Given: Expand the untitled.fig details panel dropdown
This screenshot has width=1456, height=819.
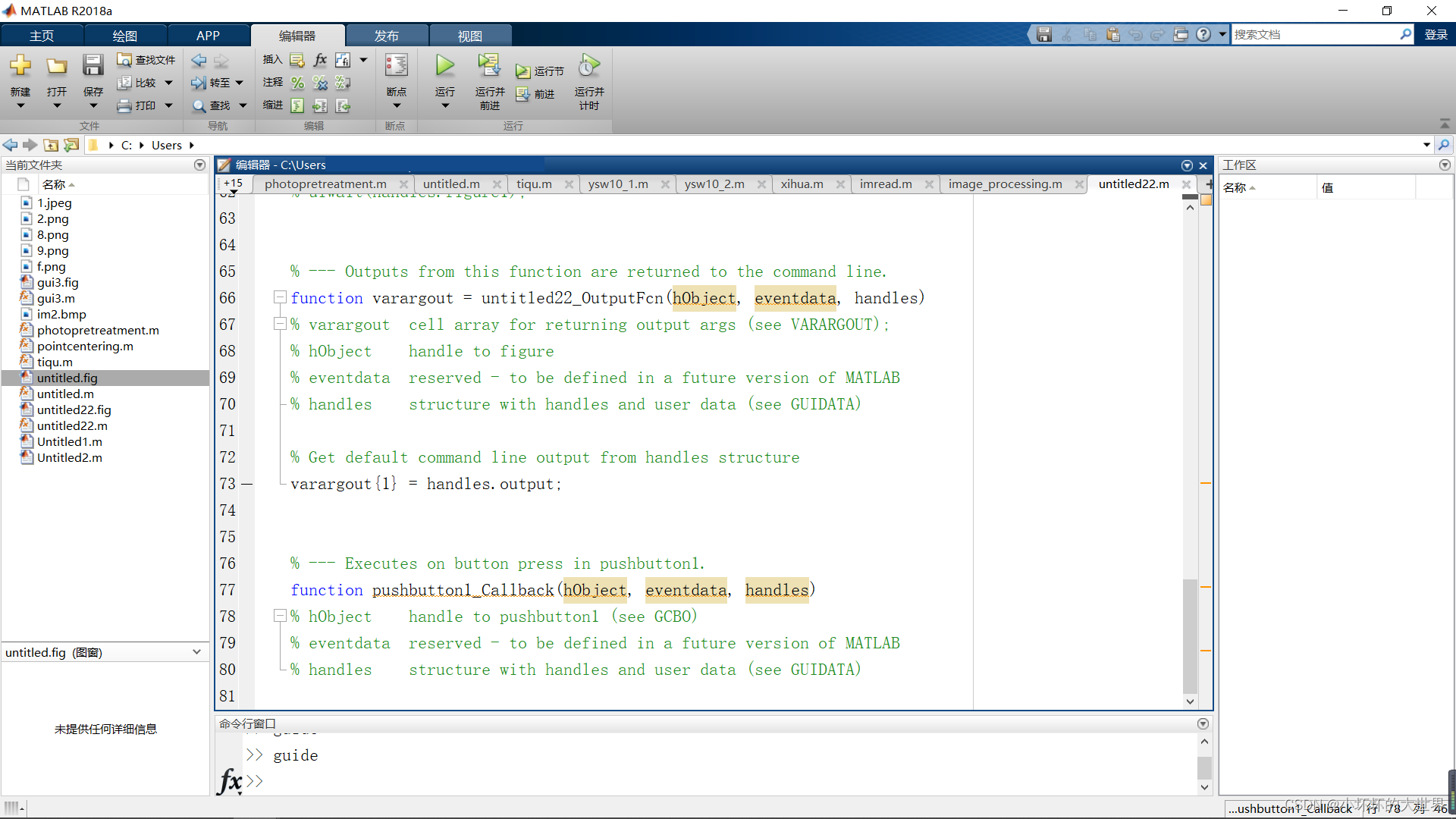Looking at the screenshot, I should click(x=196, y=652).
